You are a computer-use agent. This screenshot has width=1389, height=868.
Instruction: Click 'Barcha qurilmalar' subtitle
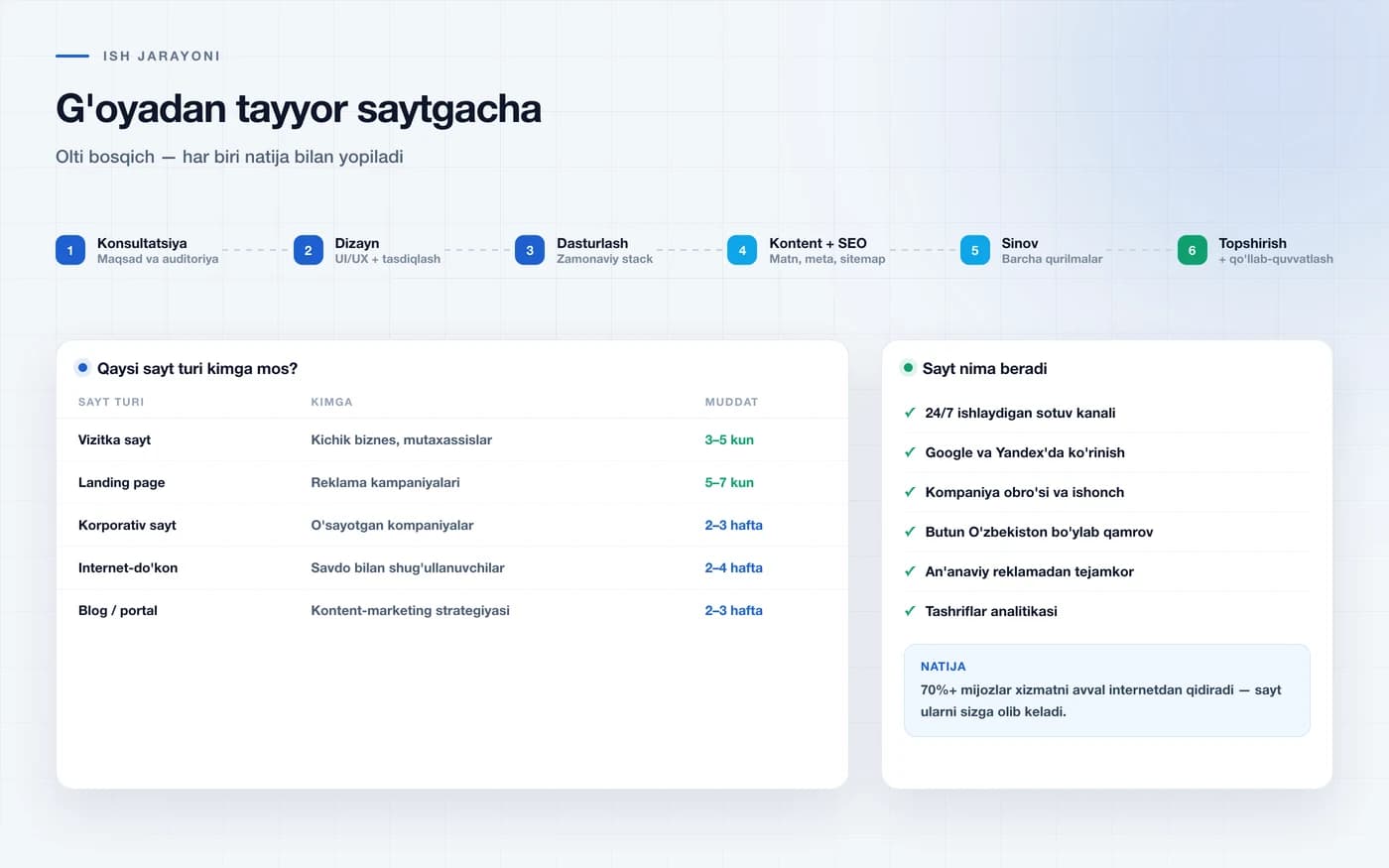(x=1053, y=259)
